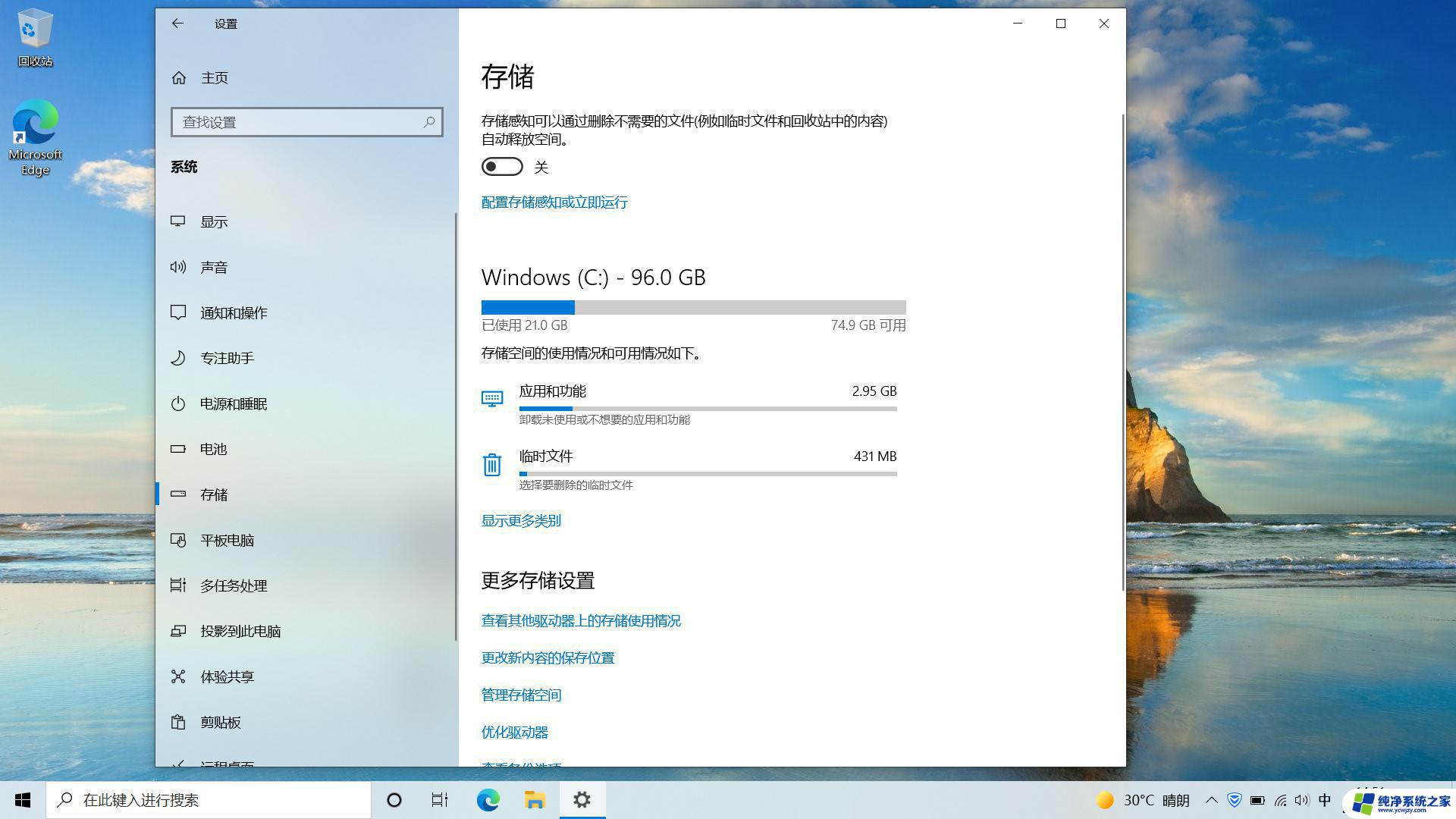Open the 查找设置 search input field
This screenshot has width=1456, height=819.
coord(306,122)
